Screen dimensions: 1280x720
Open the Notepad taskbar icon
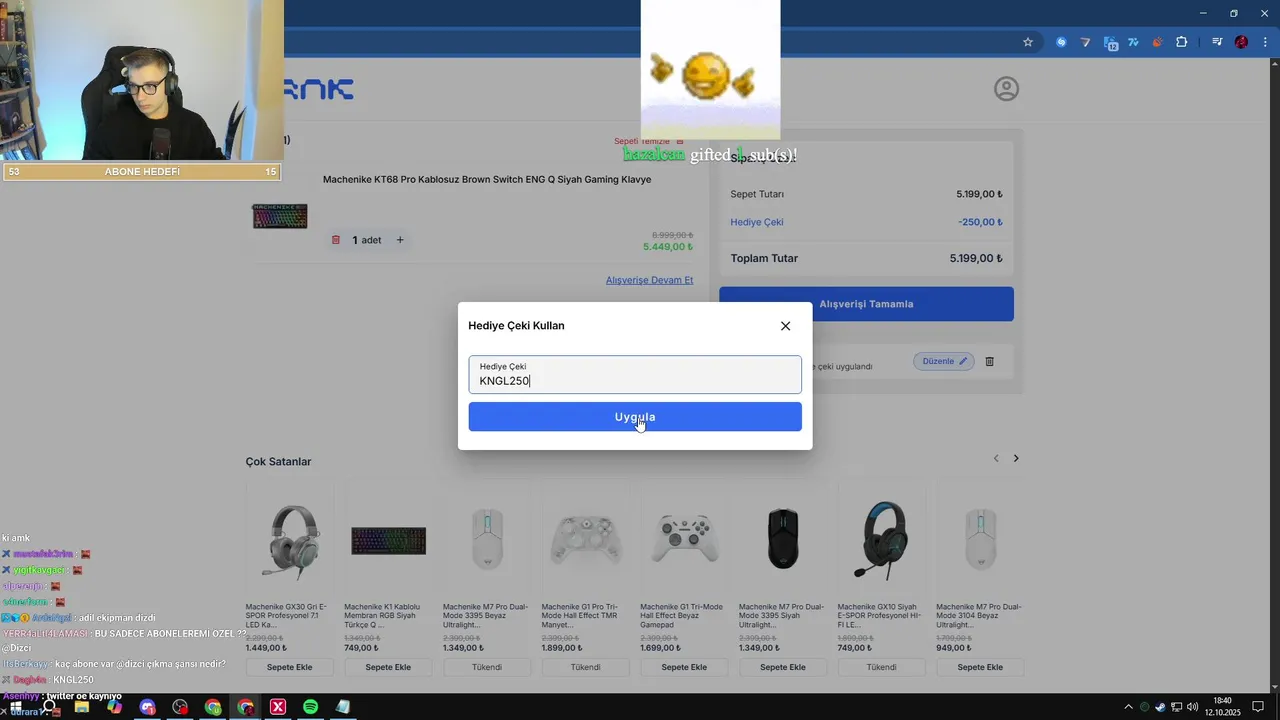click(343, 707)
